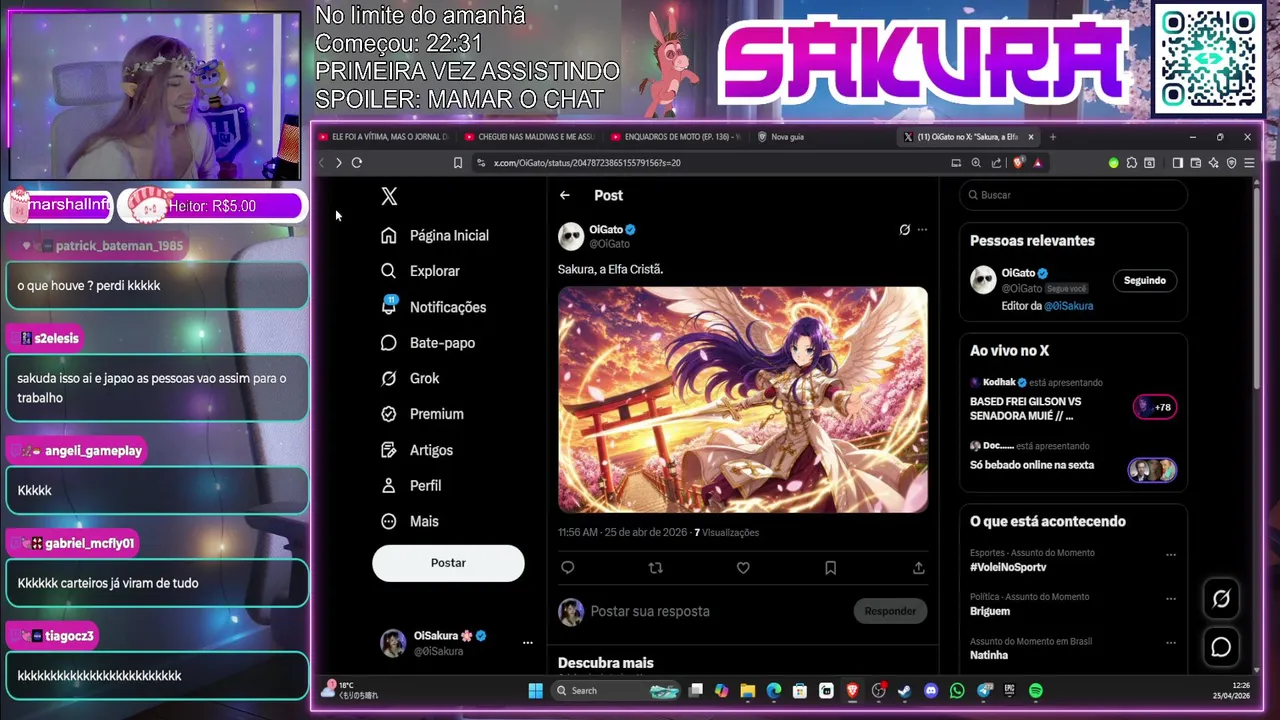The image size is (1280, 720).
Task: Open the 7 Visualizações view count
Action: tap(726, 533)
